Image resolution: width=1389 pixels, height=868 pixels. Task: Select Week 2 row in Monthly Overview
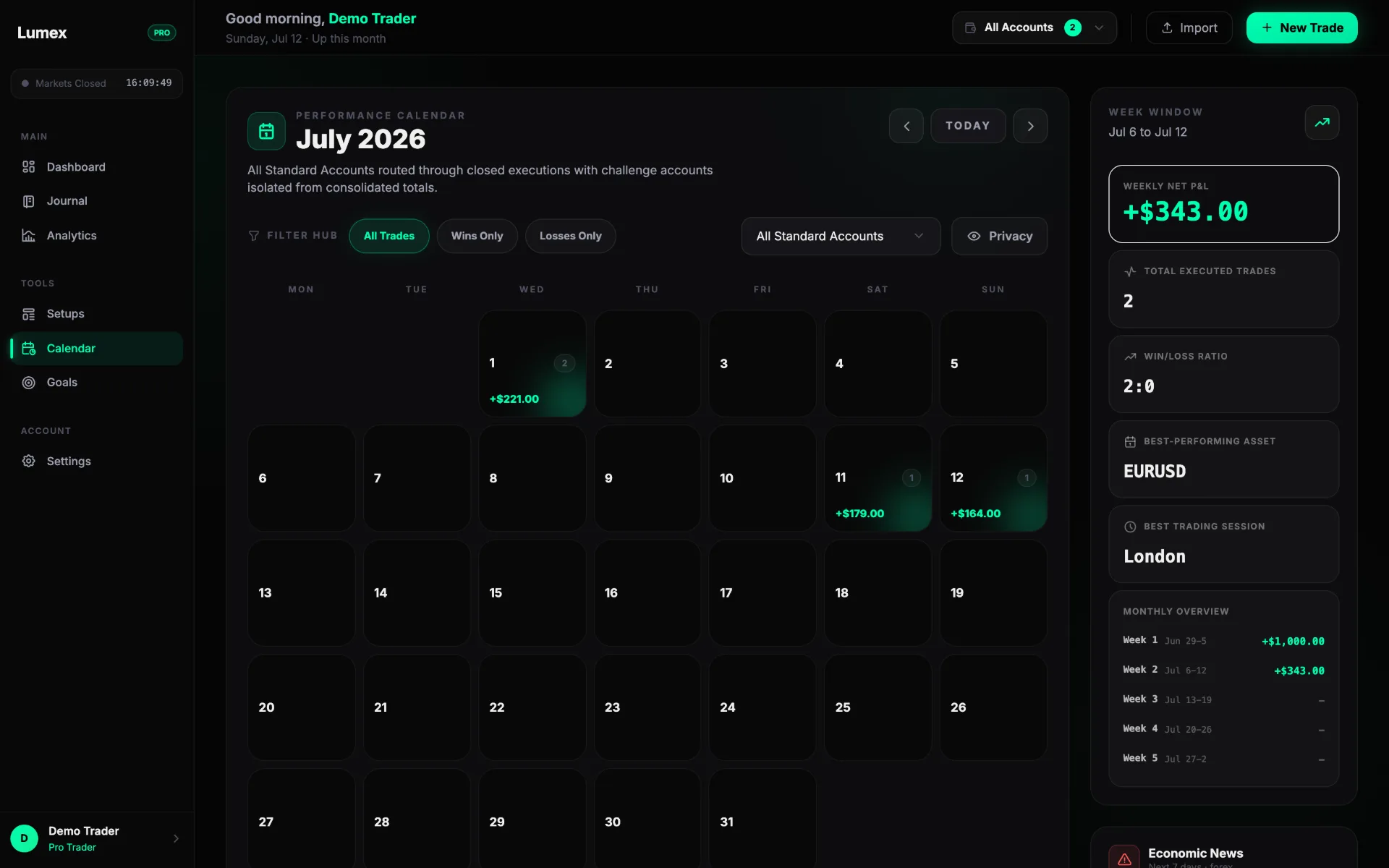1223,671
